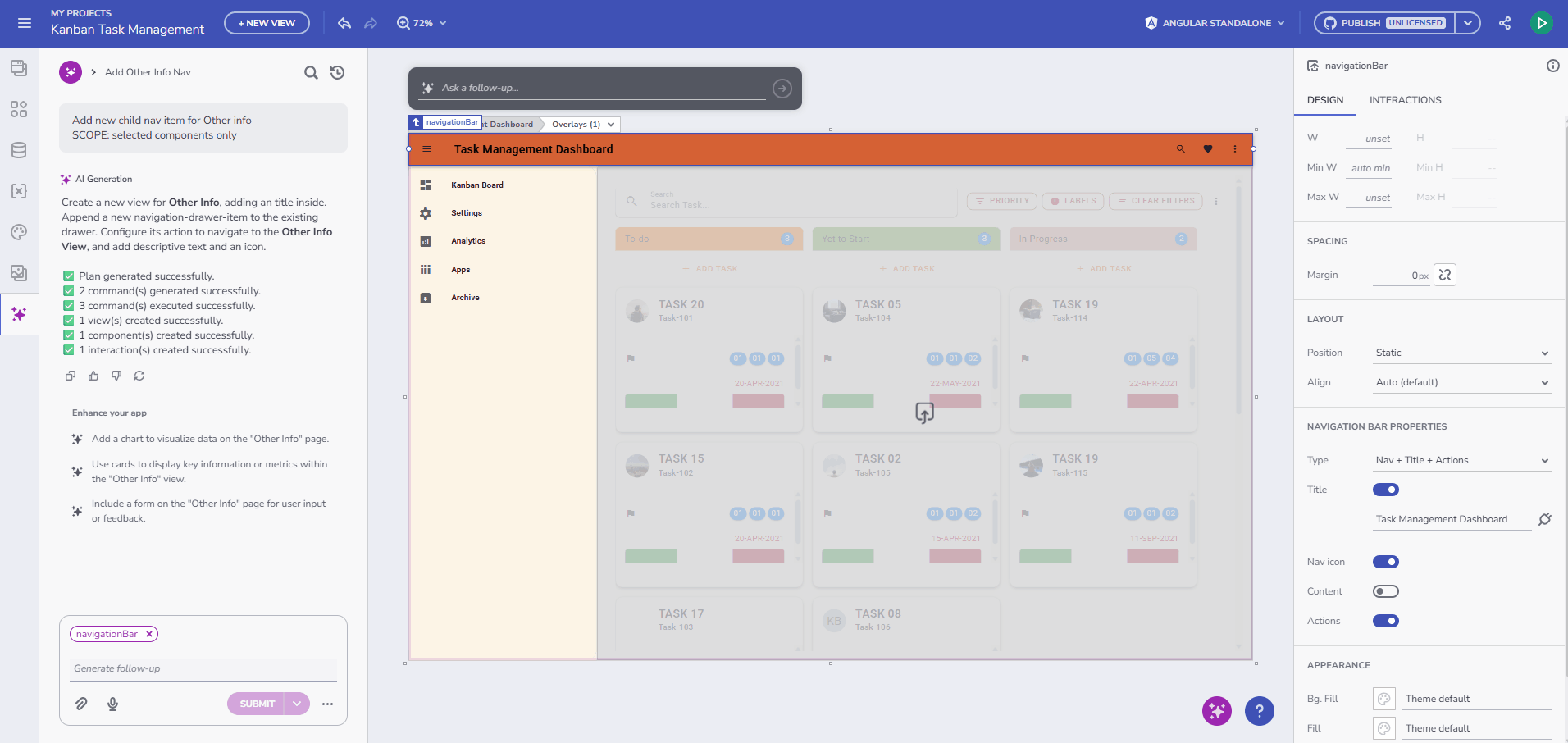The width and height of the screenshot is (1568, 743).
Task: Click the SUBMIT button in follow-up panel
Action: point(257,704)
